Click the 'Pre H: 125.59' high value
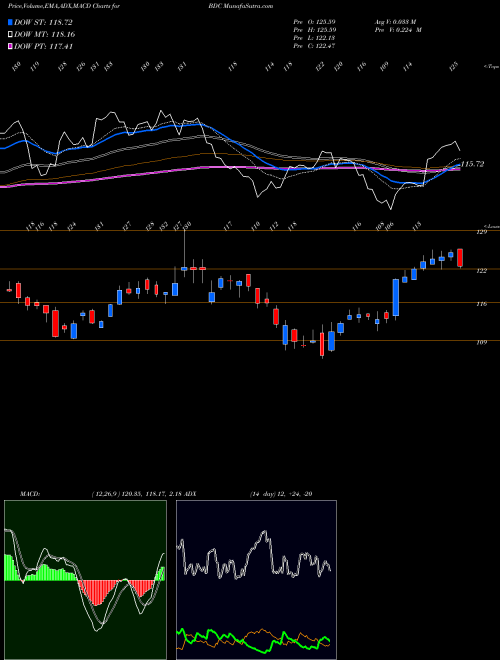Viewport: 500px width, 660px height. click(x=314, y=30)
